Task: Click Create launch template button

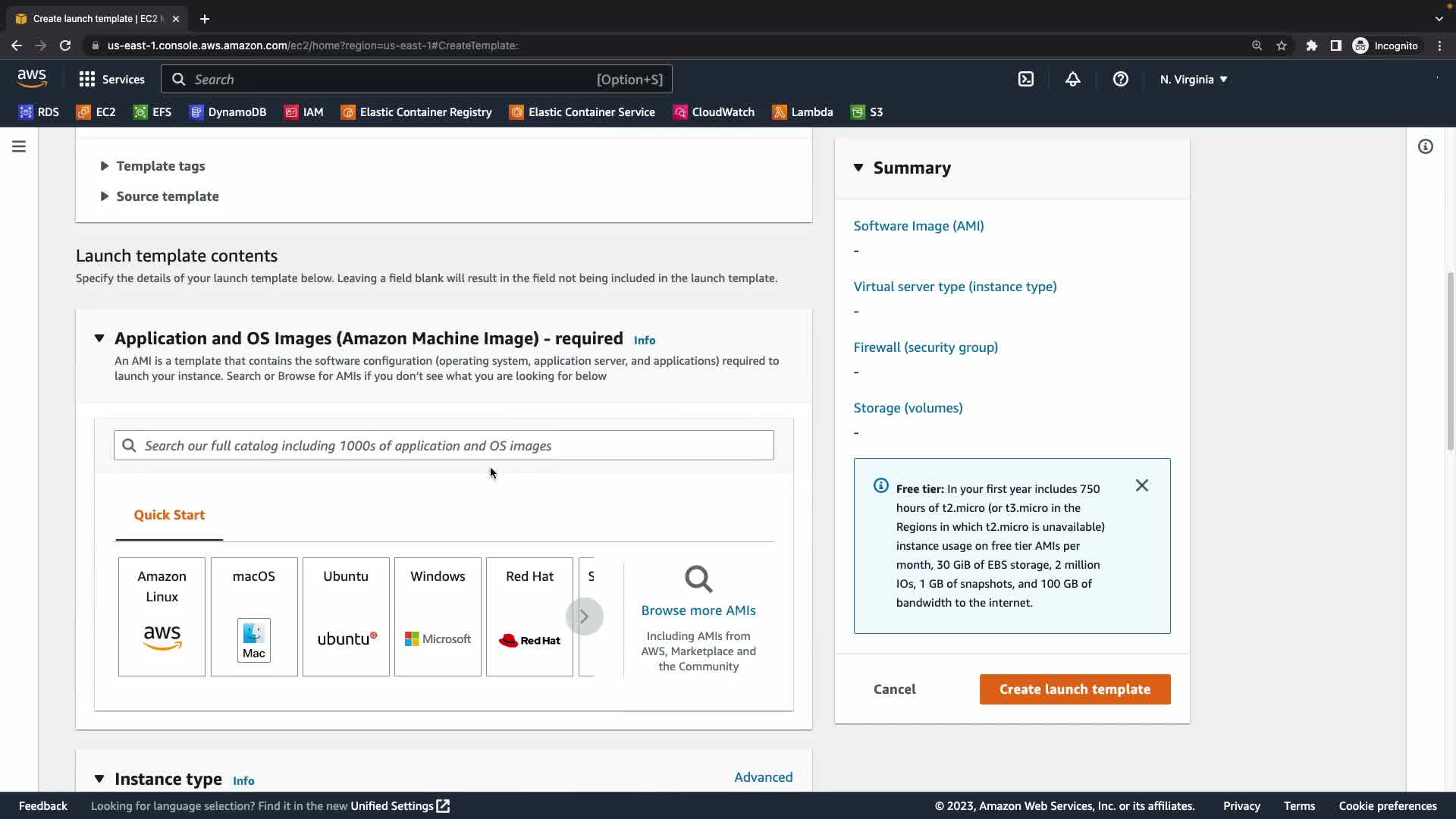Action: point(1075,689)
